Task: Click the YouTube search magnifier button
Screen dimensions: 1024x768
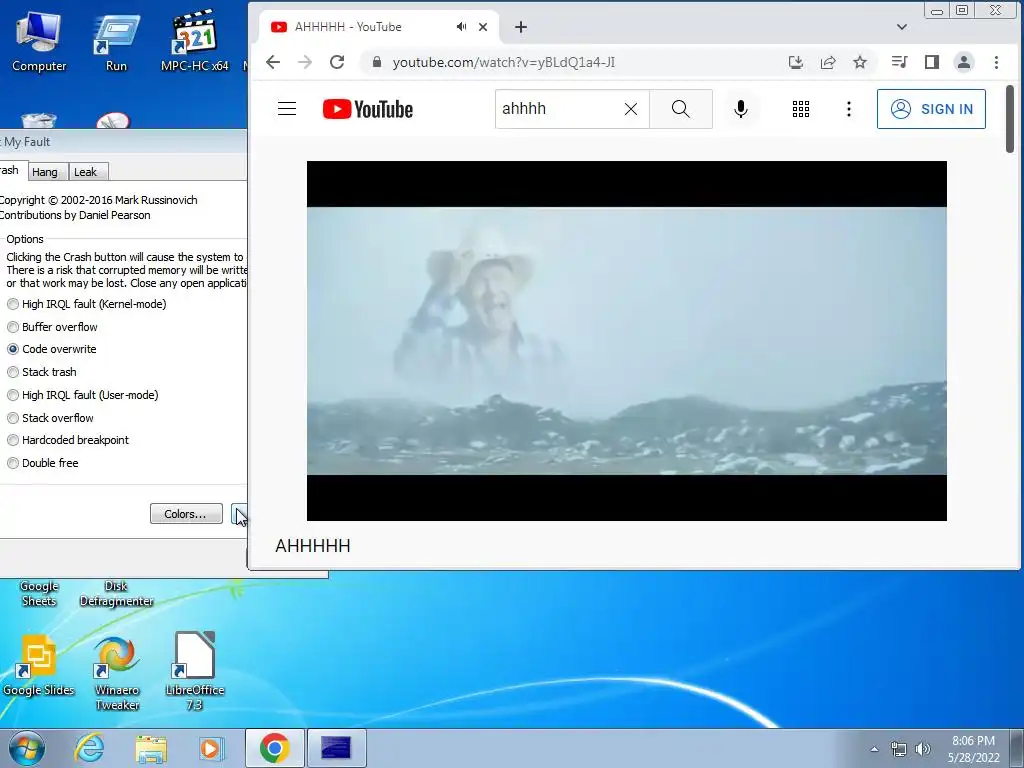Action: point(680,109)
